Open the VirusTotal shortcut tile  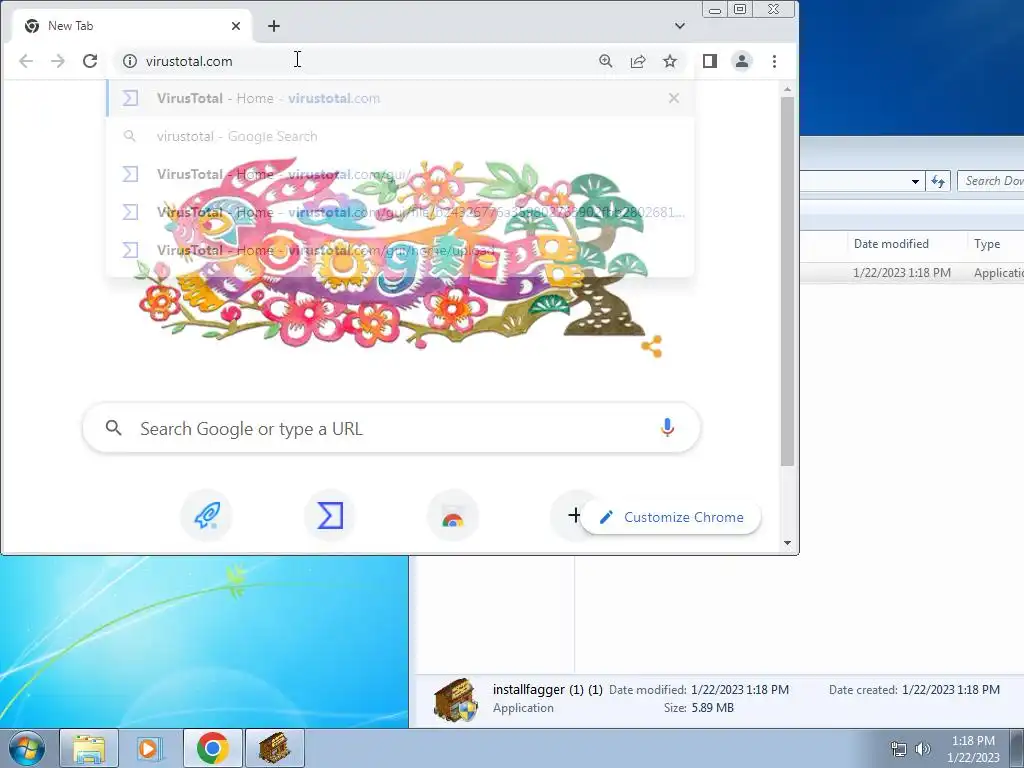(330, 516)
